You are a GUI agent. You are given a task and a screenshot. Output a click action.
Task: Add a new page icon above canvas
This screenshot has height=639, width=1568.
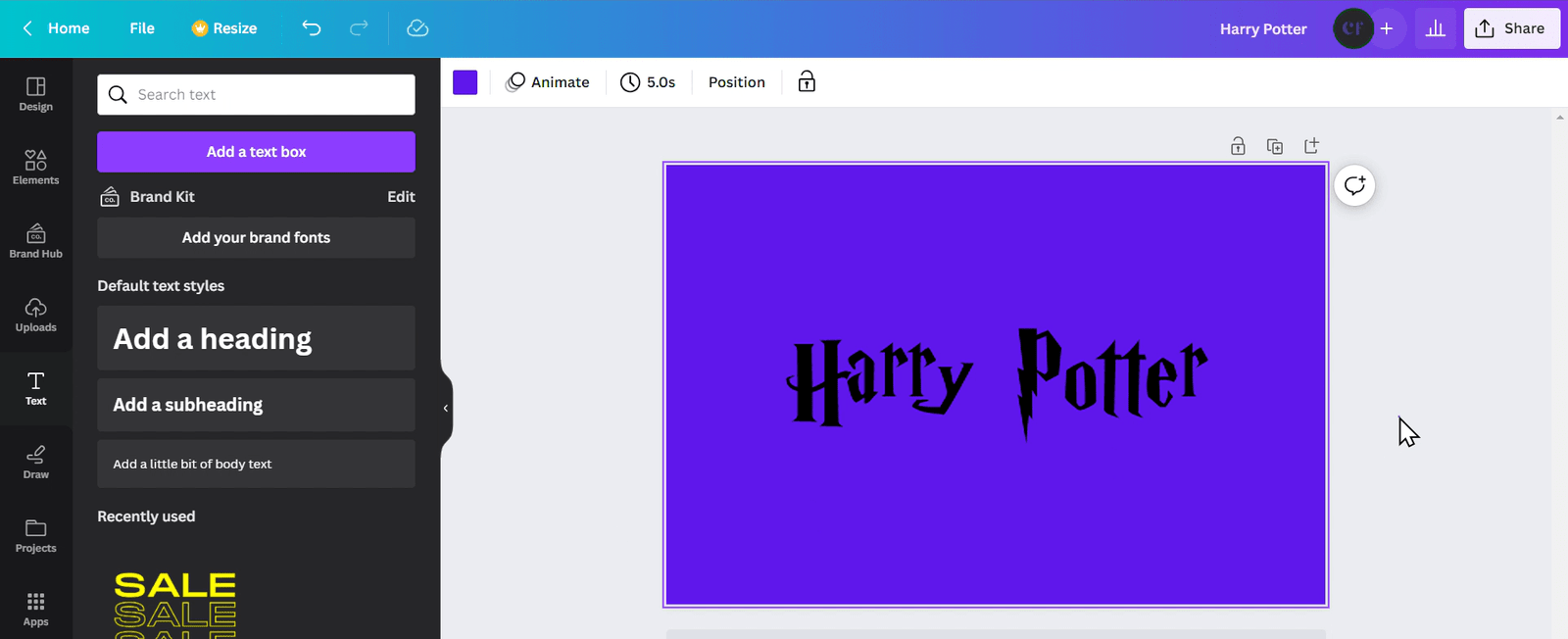point(1312,146)
